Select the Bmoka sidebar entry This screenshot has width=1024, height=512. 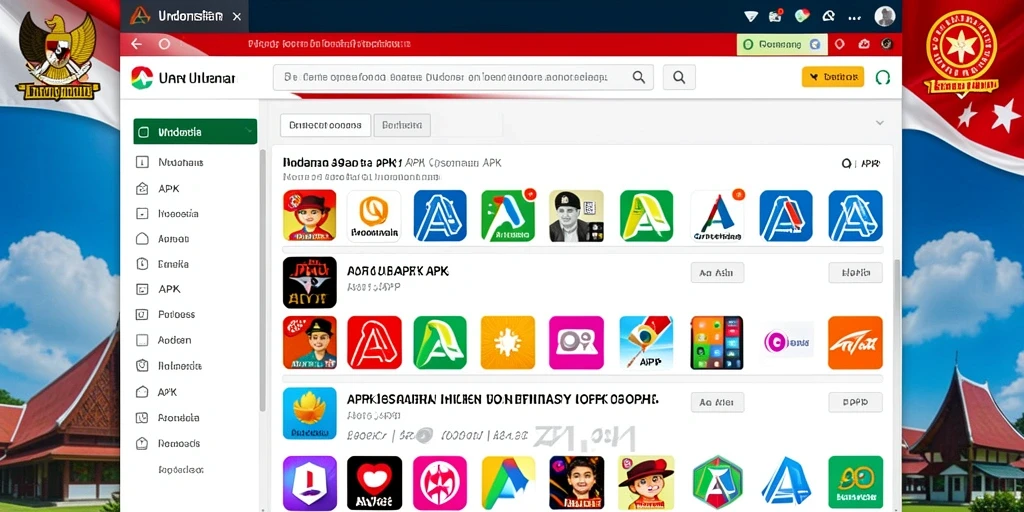point(173,264)
